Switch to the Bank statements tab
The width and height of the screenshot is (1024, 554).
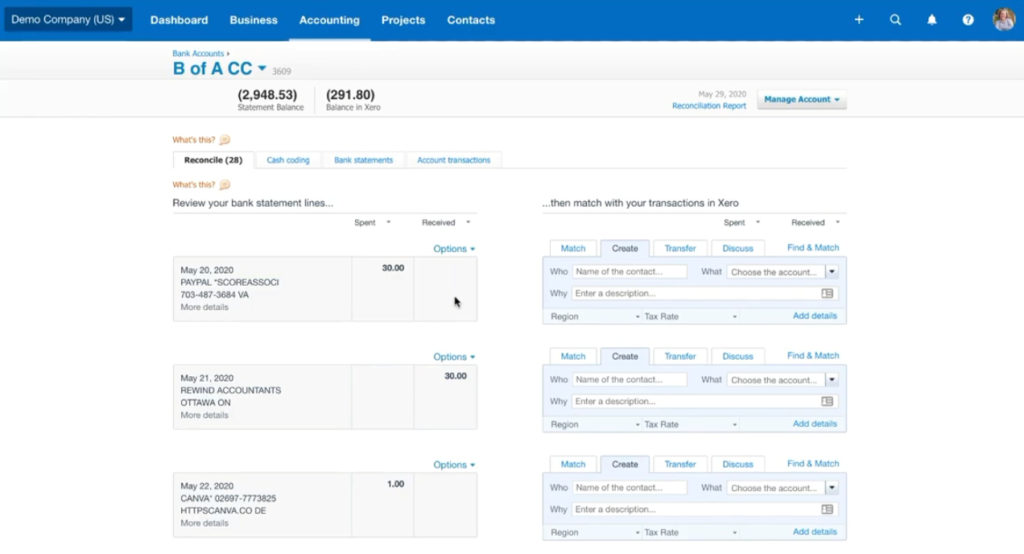pyautogui.click(x=363, y=160)
